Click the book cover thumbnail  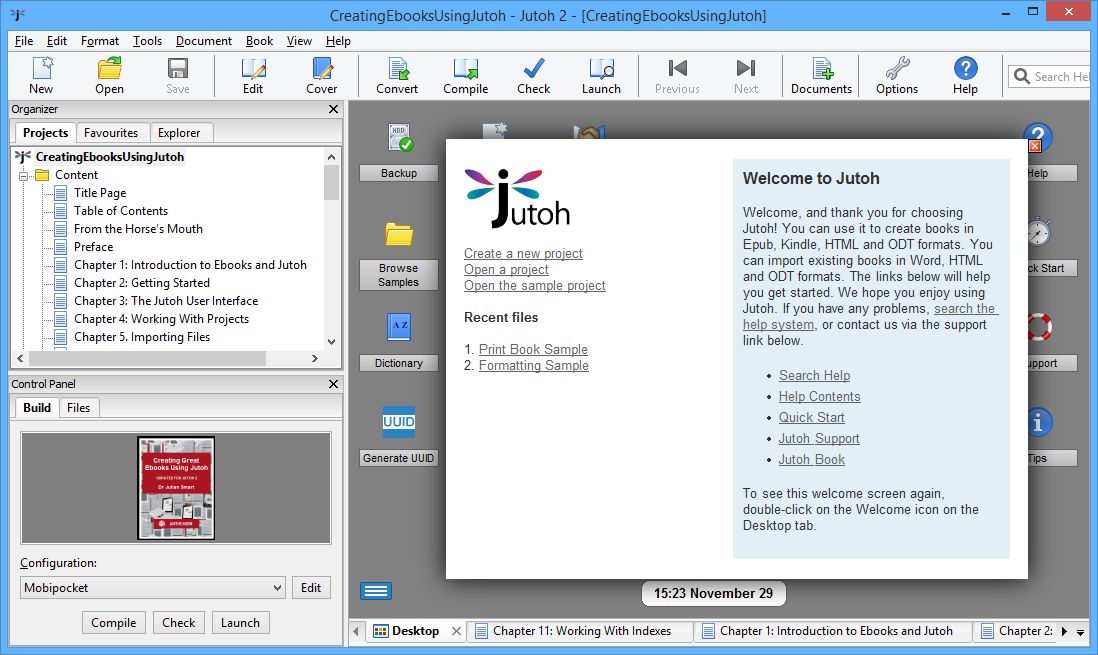(176, 488)
